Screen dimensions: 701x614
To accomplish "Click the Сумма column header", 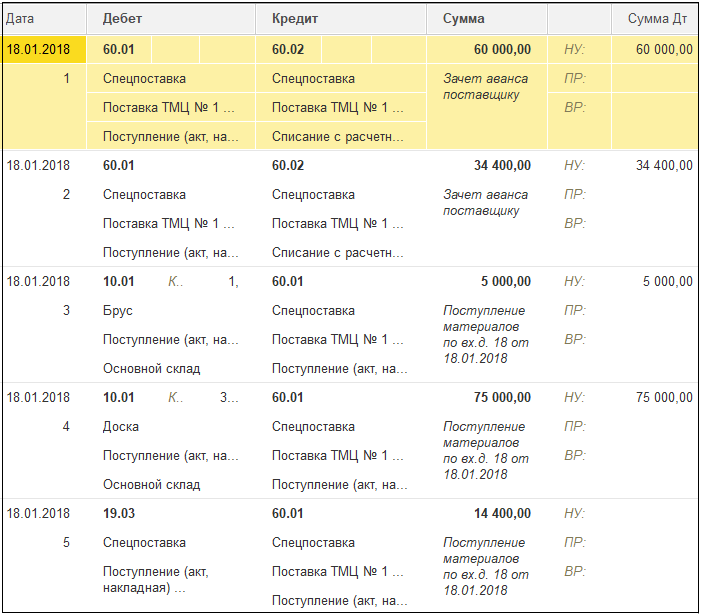I will 487,19.
